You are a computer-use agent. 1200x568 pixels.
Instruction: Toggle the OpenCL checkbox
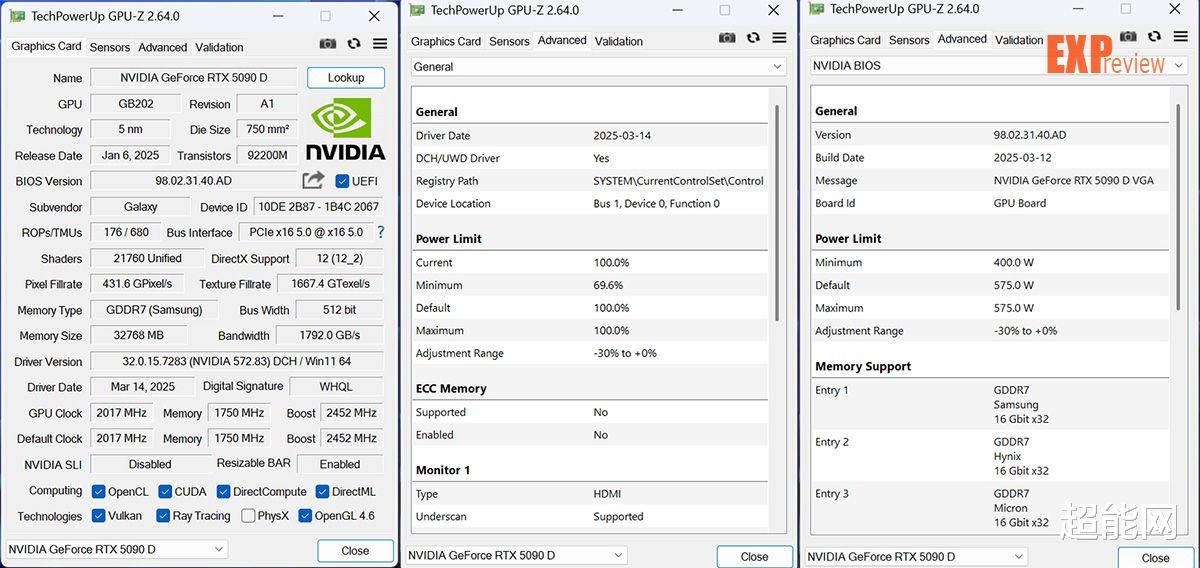point(98,491)
